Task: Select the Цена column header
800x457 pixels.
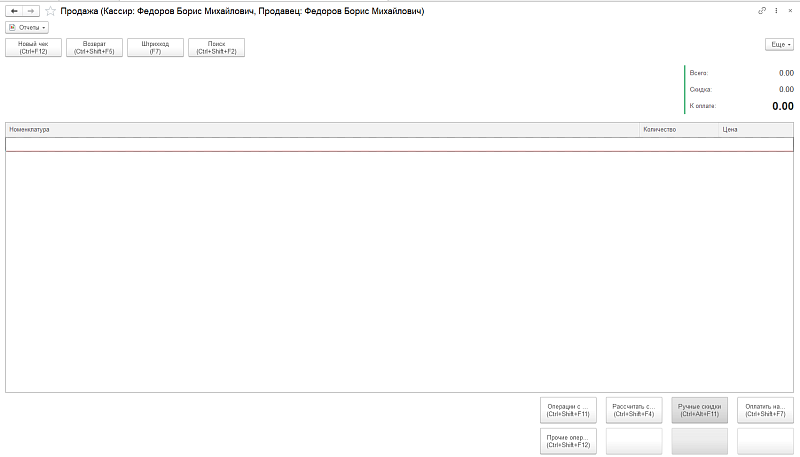Action: (755, 130)
